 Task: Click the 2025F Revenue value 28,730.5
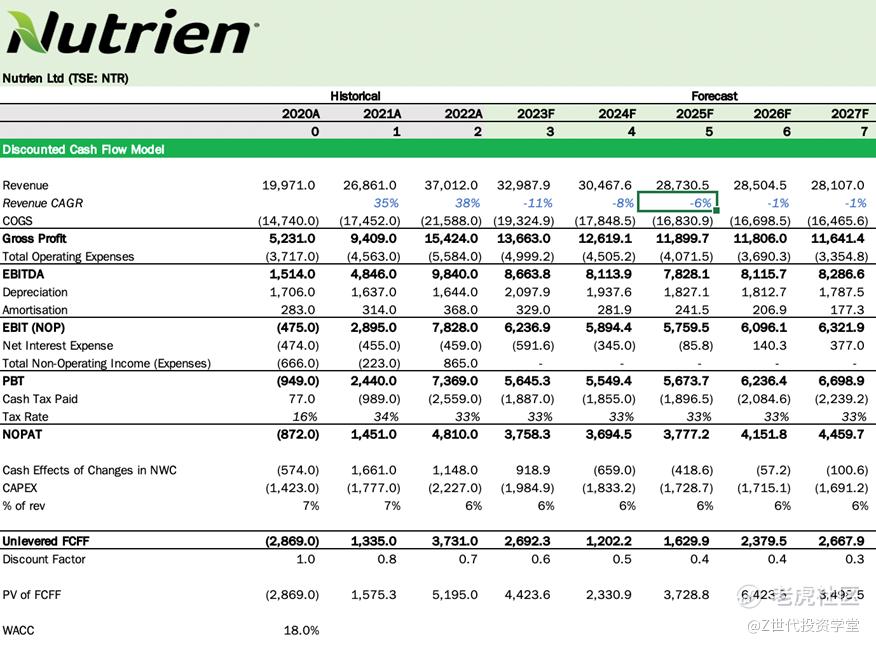click(x=682, y=185)
